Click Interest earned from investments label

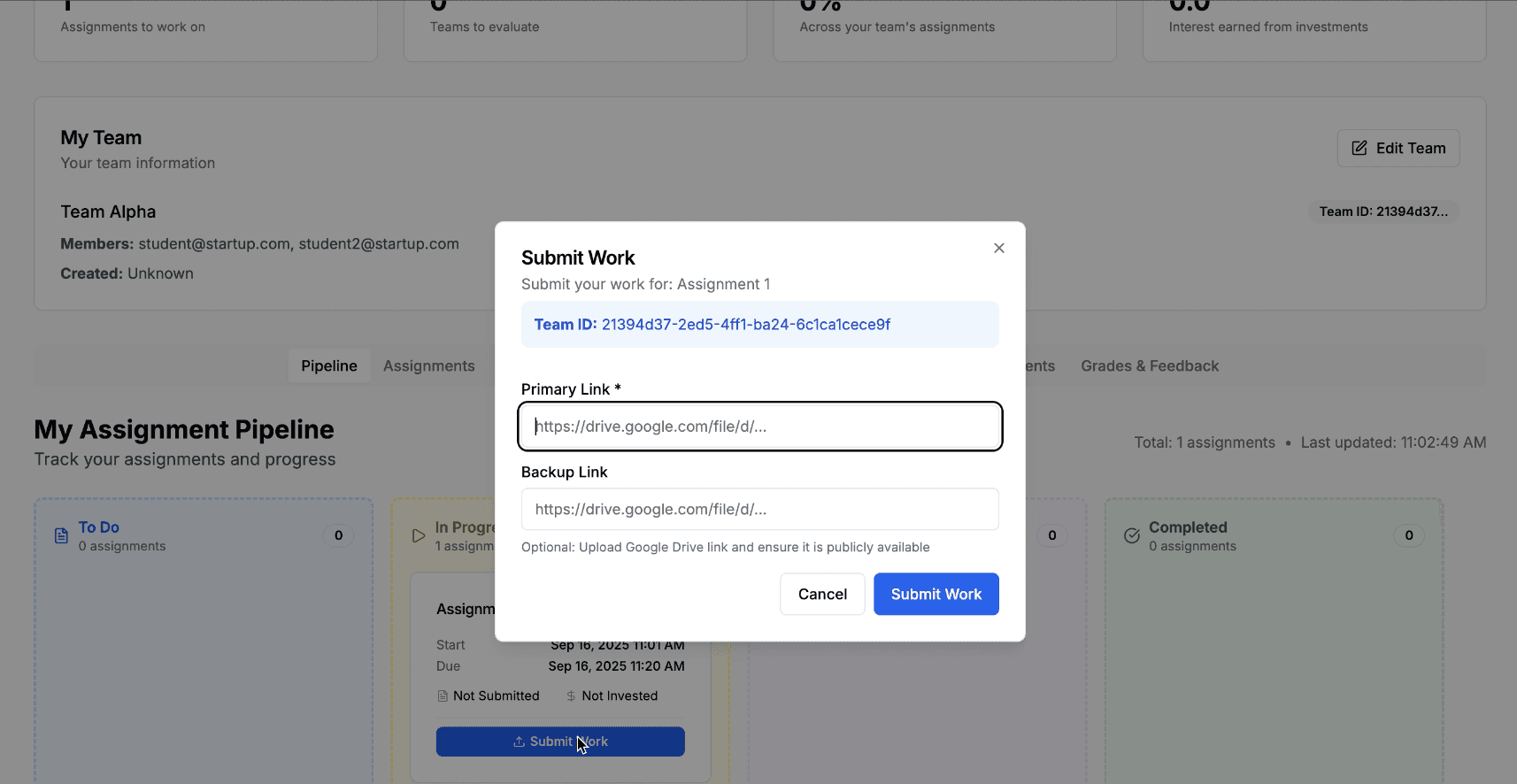click(1268, 27)
